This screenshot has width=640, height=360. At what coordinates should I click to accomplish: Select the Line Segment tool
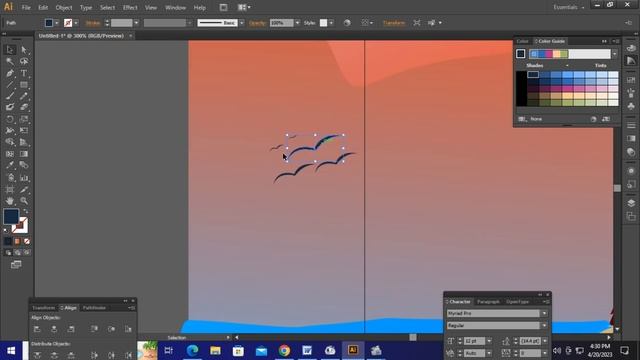(x=10, y=85)
